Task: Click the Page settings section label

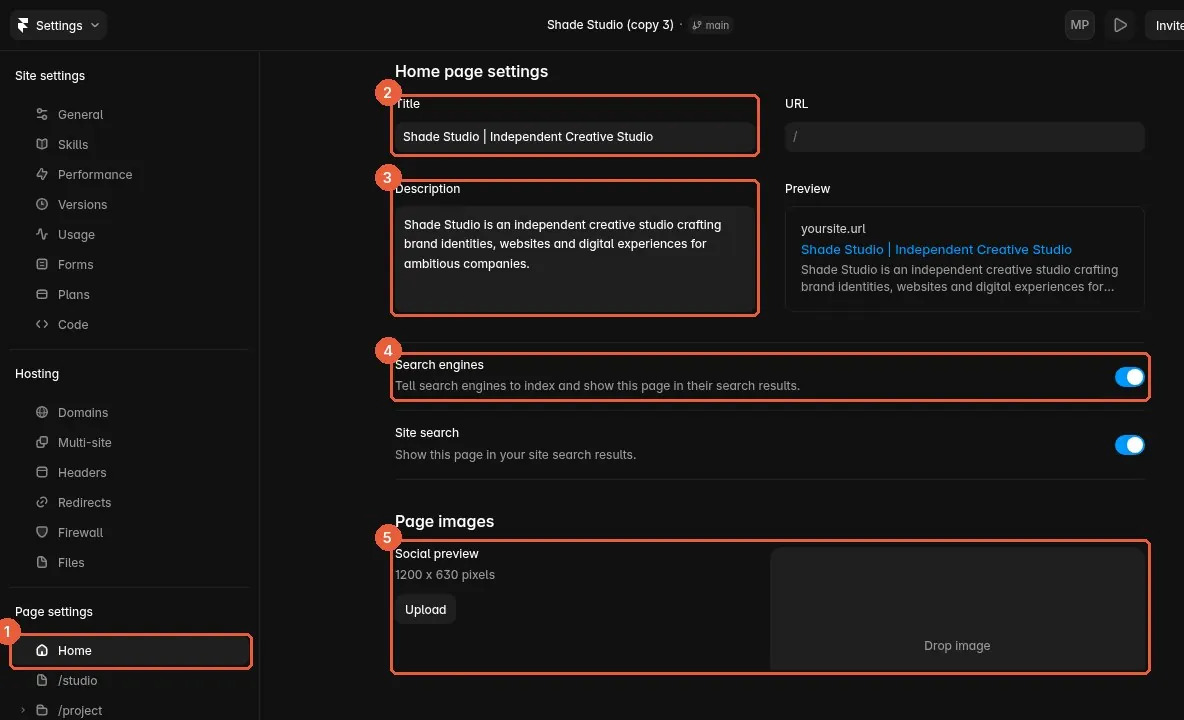Action: point(54,611)
